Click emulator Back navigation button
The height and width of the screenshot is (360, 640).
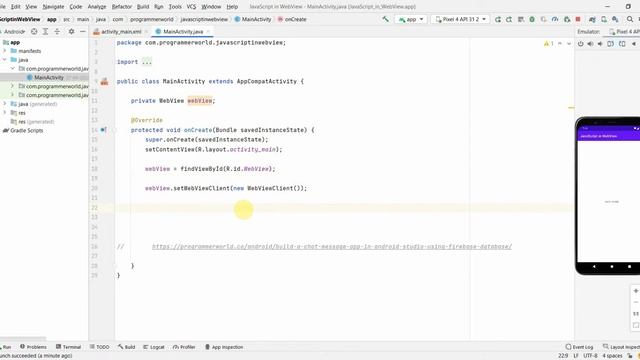tap(594, 267)
